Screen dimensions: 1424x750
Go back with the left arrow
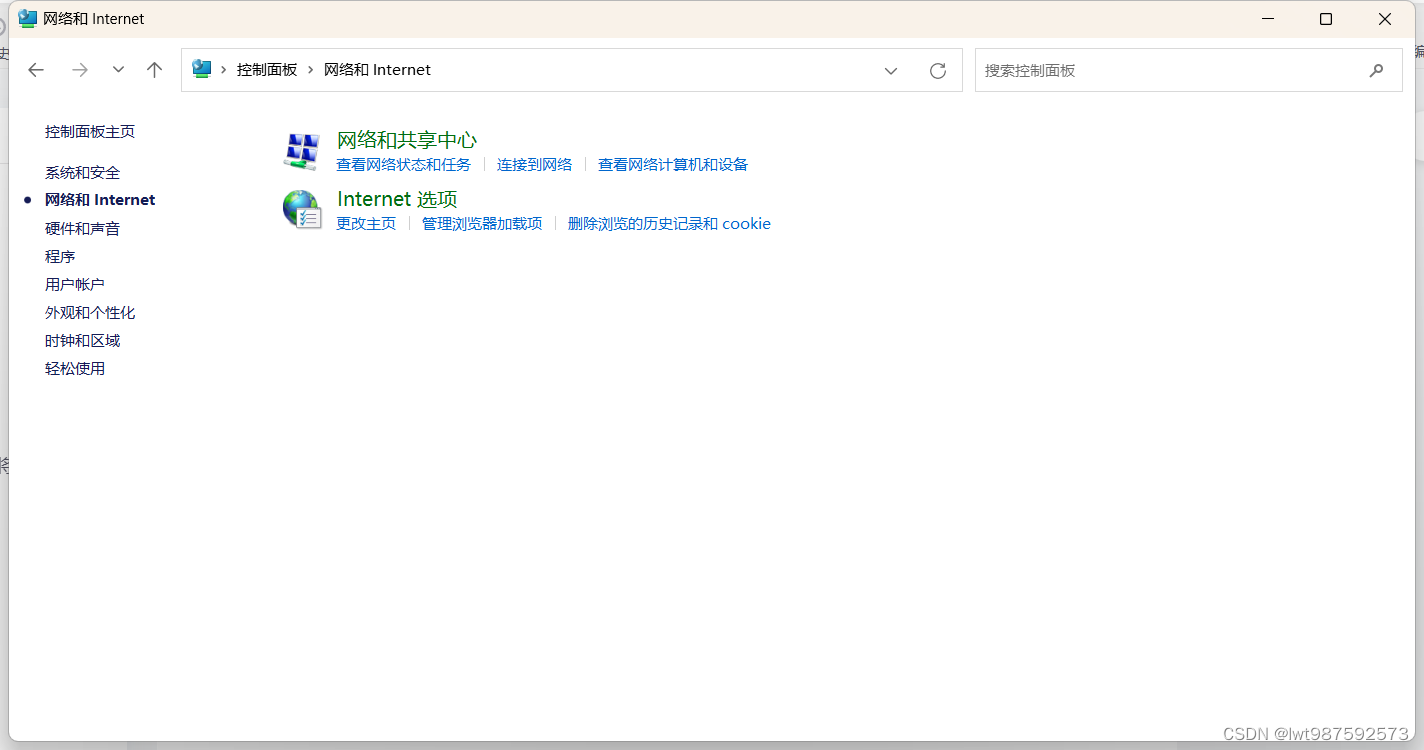pos(36,70)
